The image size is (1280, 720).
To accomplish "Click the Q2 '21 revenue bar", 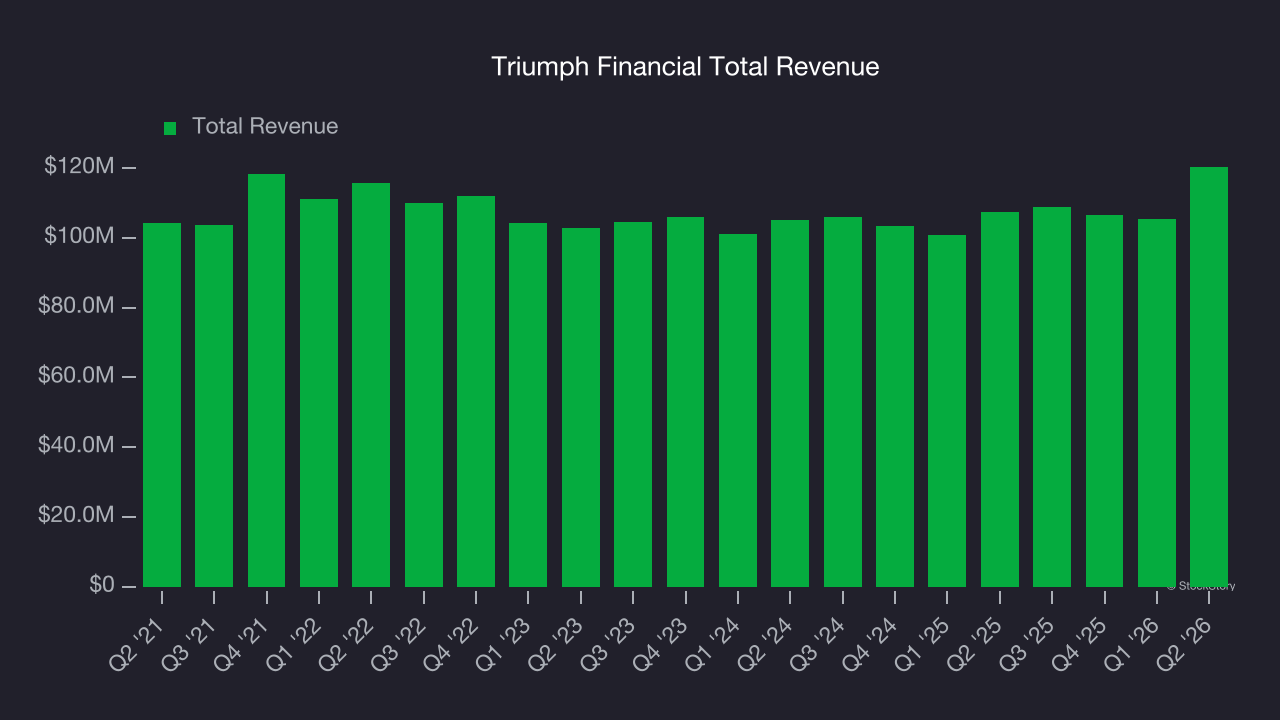I will pyautogui.click(x=162, y=405).
